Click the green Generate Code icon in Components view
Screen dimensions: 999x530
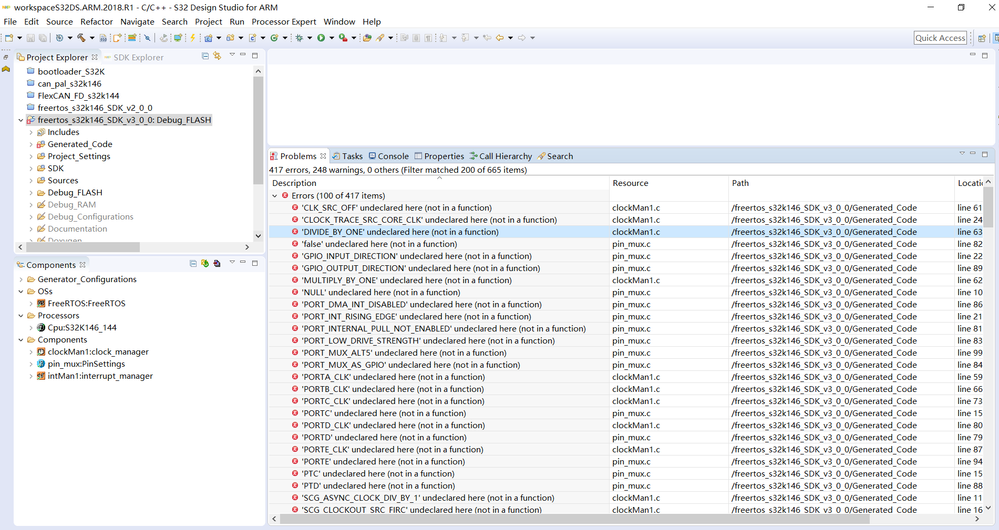tap(205, 263)
